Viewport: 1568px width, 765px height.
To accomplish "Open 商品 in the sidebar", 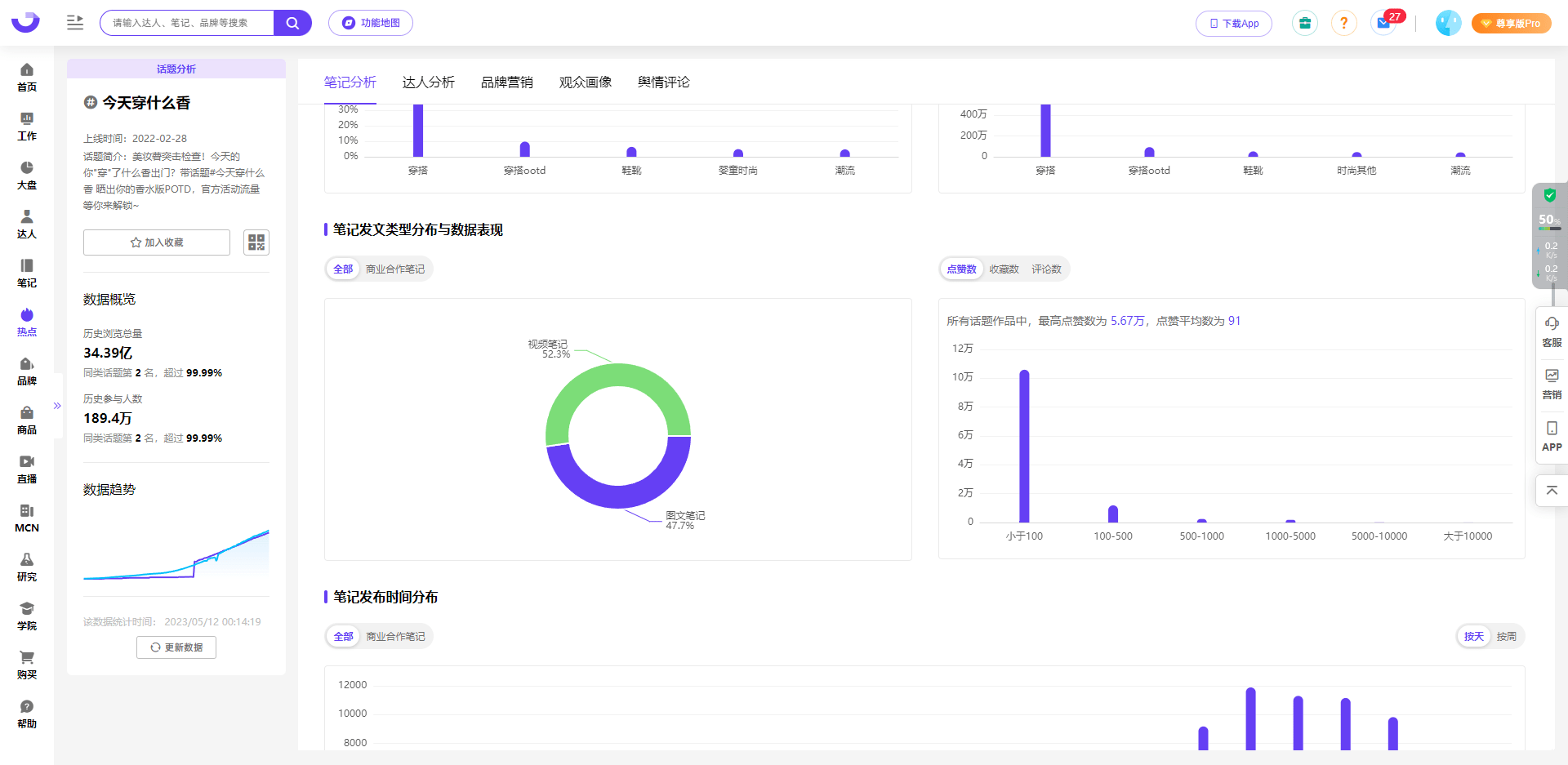I will (27, 420).
